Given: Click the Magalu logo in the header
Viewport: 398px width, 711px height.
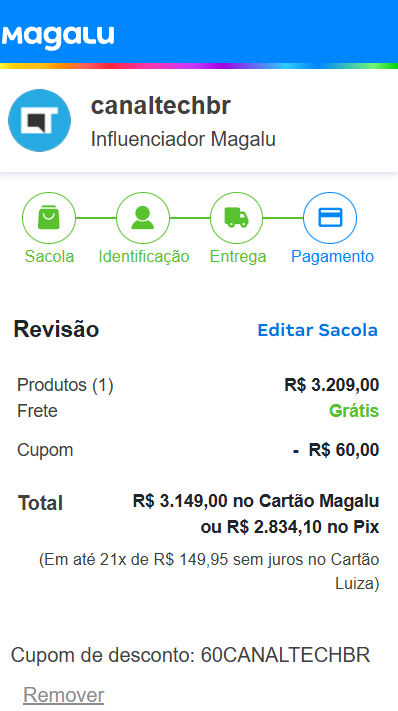Looking at the screenshot, I should (x=58, y=37).
